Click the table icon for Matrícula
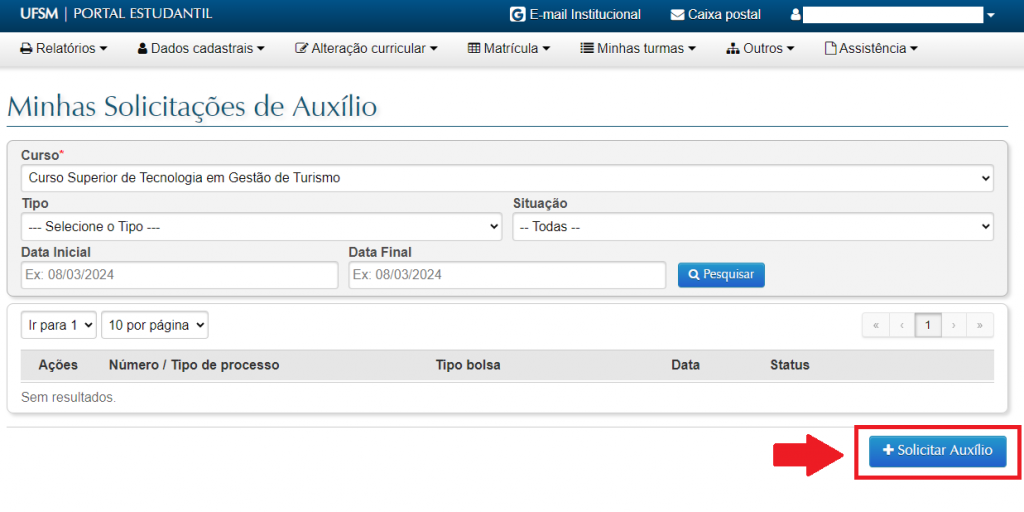Viewport: 1024px width, 512px height. (x=474, y=48)
